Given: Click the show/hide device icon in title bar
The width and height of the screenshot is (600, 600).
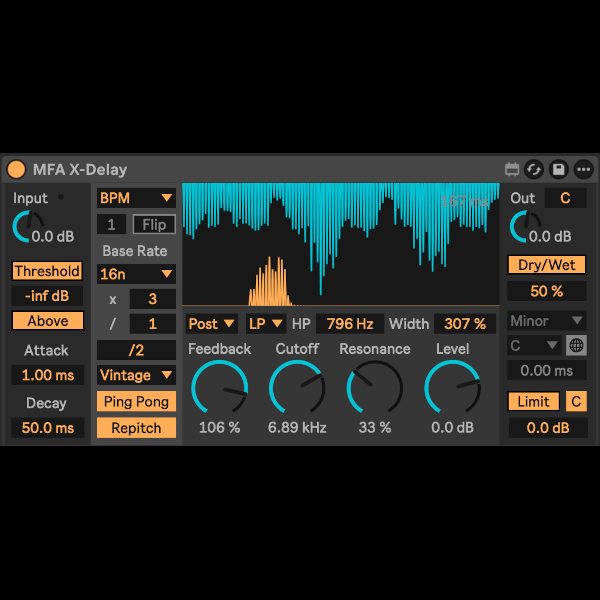Looking at the screenshot, I should (x=512, y=169).
